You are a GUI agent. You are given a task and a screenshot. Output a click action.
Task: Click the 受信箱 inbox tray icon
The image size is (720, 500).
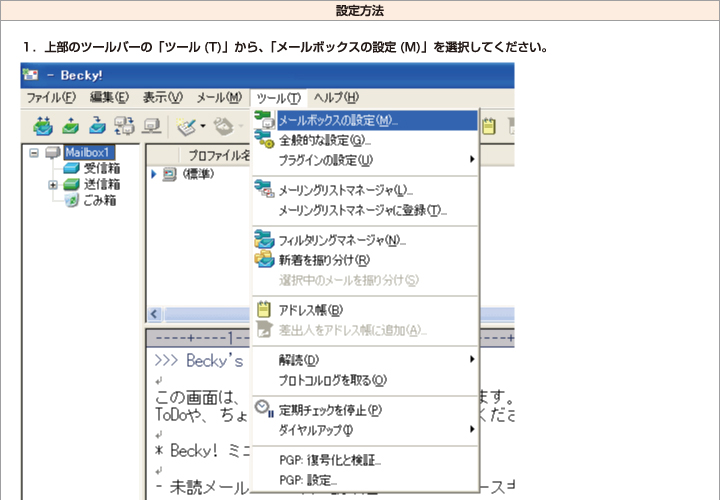click(x=72, y=169)
